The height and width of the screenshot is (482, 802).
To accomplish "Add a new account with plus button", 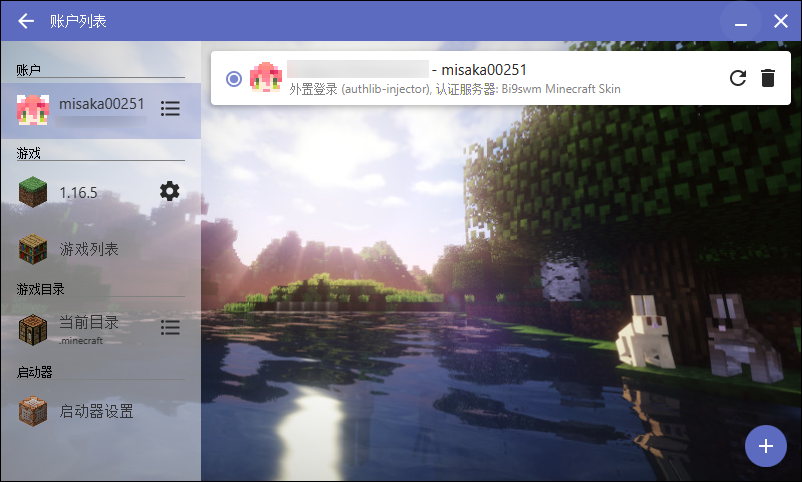I will tap(766, 446).
